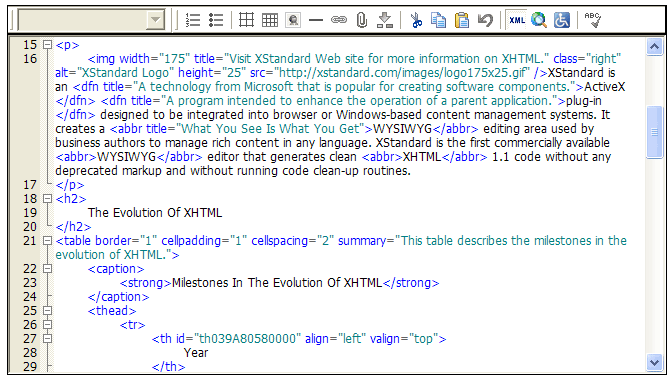Click 'What You See Is What You Get' title
The height and width of the screenshot is (380, 672).
click(270, 129)
